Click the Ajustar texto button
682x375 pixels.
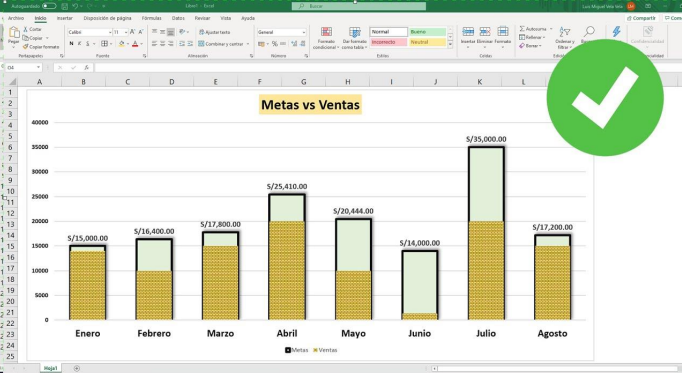215,32
